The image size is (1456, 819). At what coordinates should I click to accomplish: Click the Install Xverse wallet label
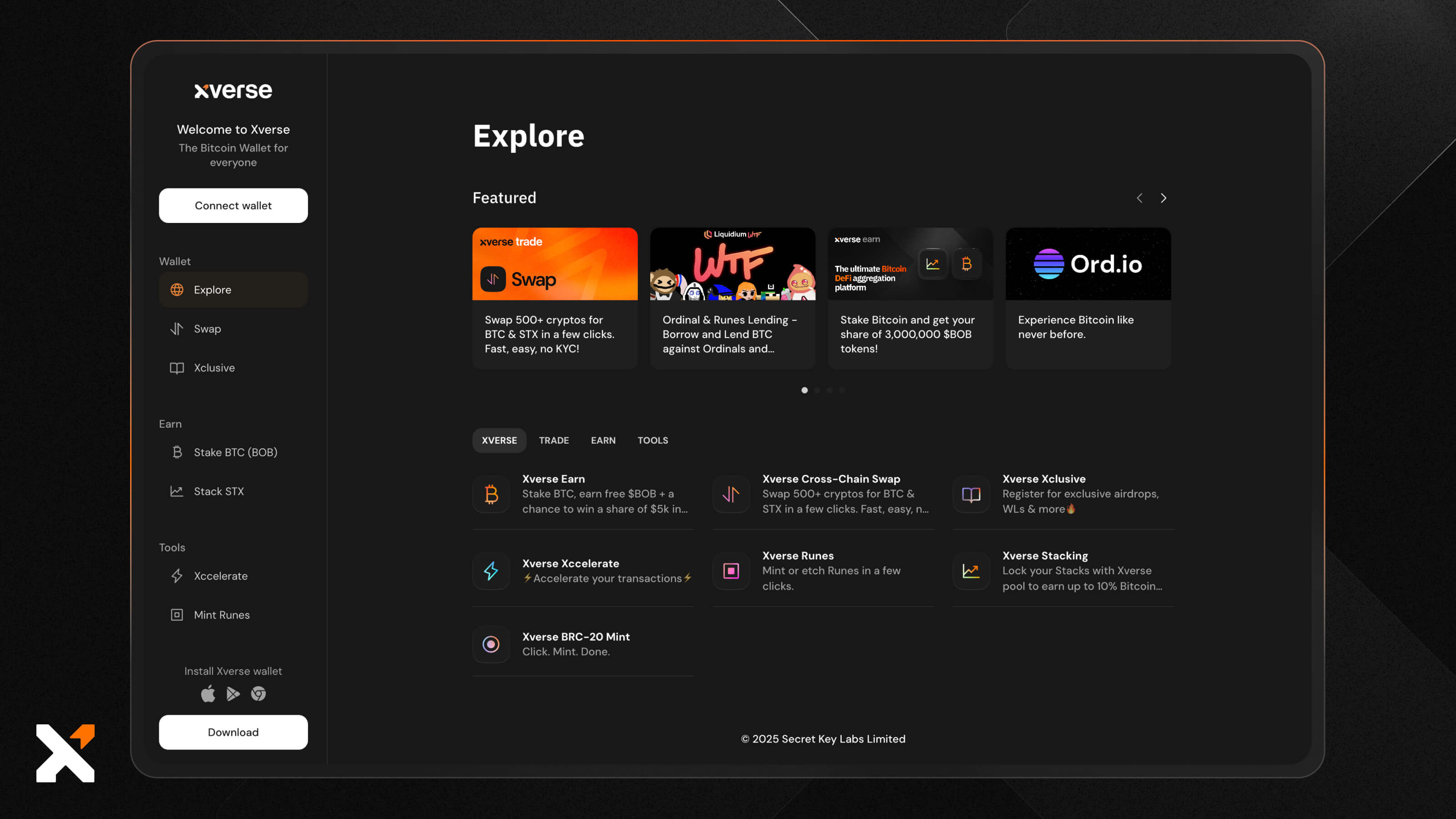click(x=233, y=671)
